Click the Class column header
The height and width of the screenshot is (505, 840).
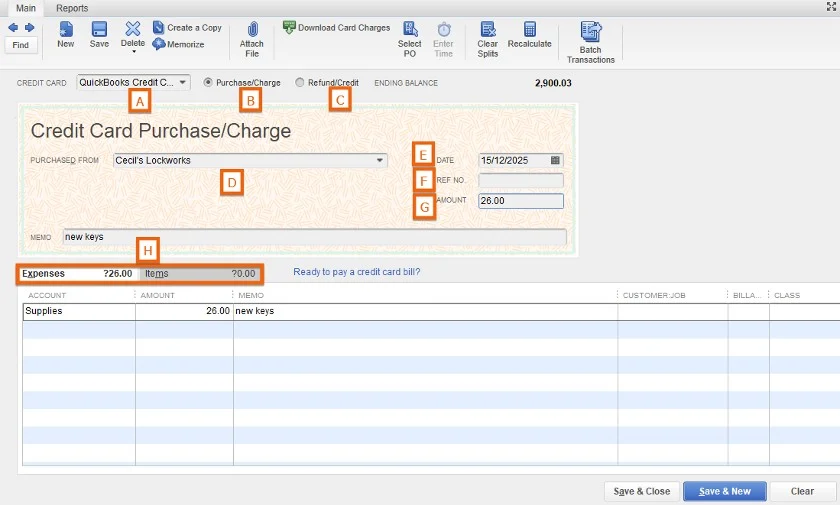786,295
